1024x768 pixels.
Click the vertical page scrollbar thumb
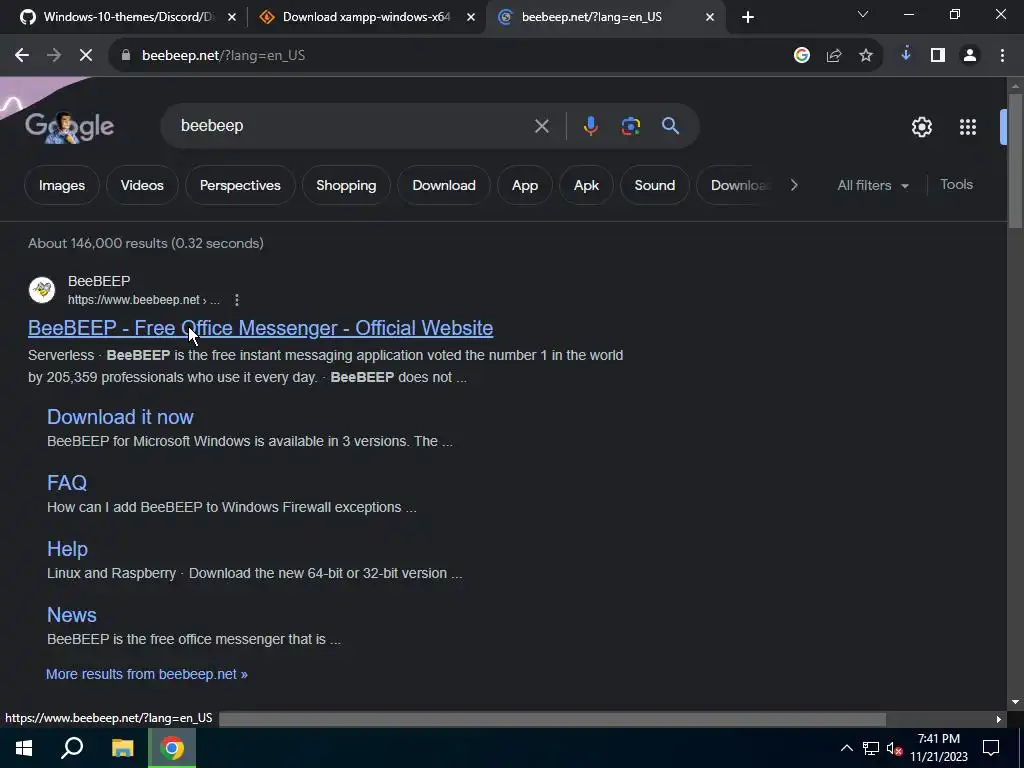[1015, 161]
